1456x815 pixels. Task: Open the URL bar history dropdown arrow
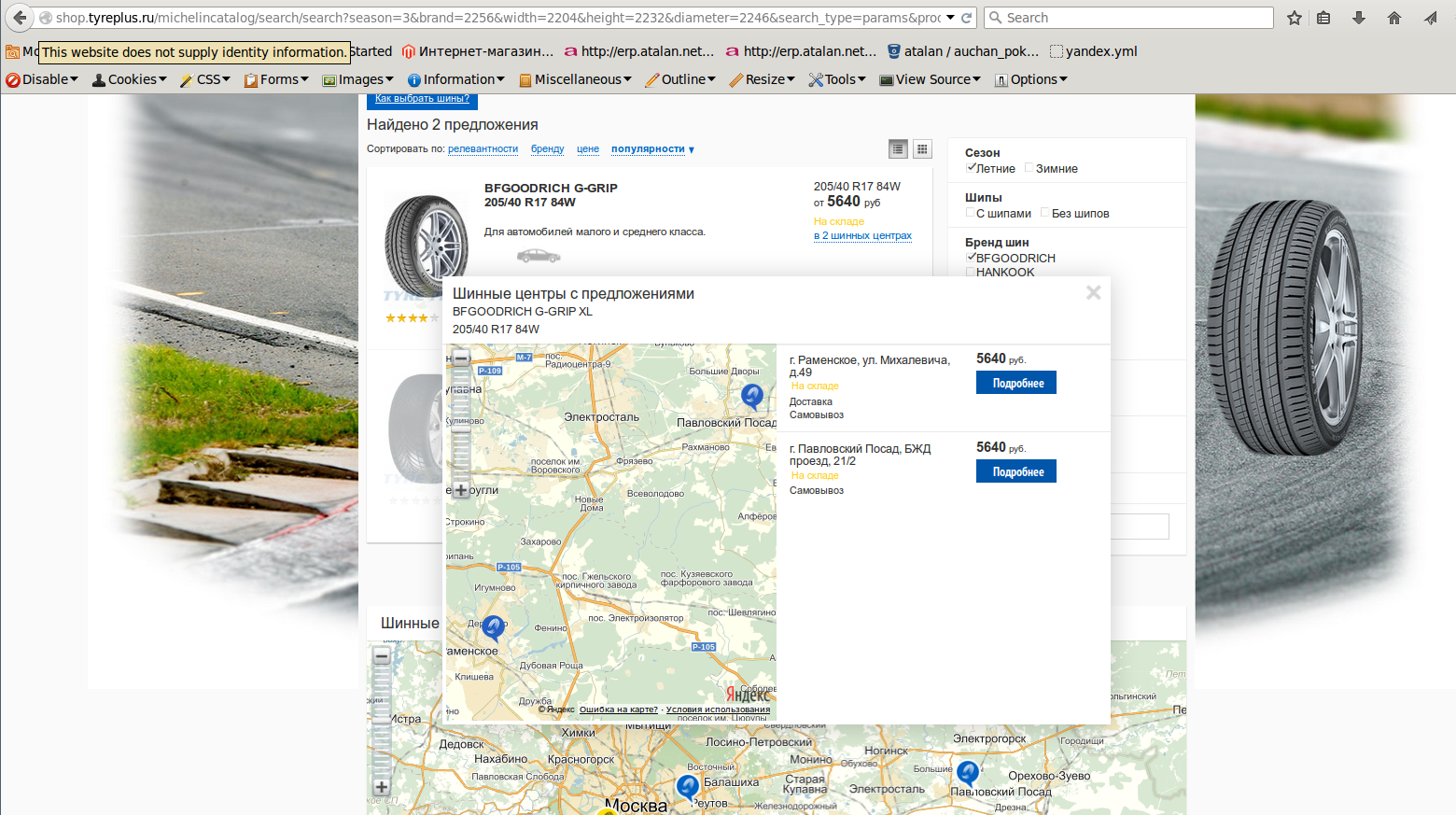coord(950,18)
